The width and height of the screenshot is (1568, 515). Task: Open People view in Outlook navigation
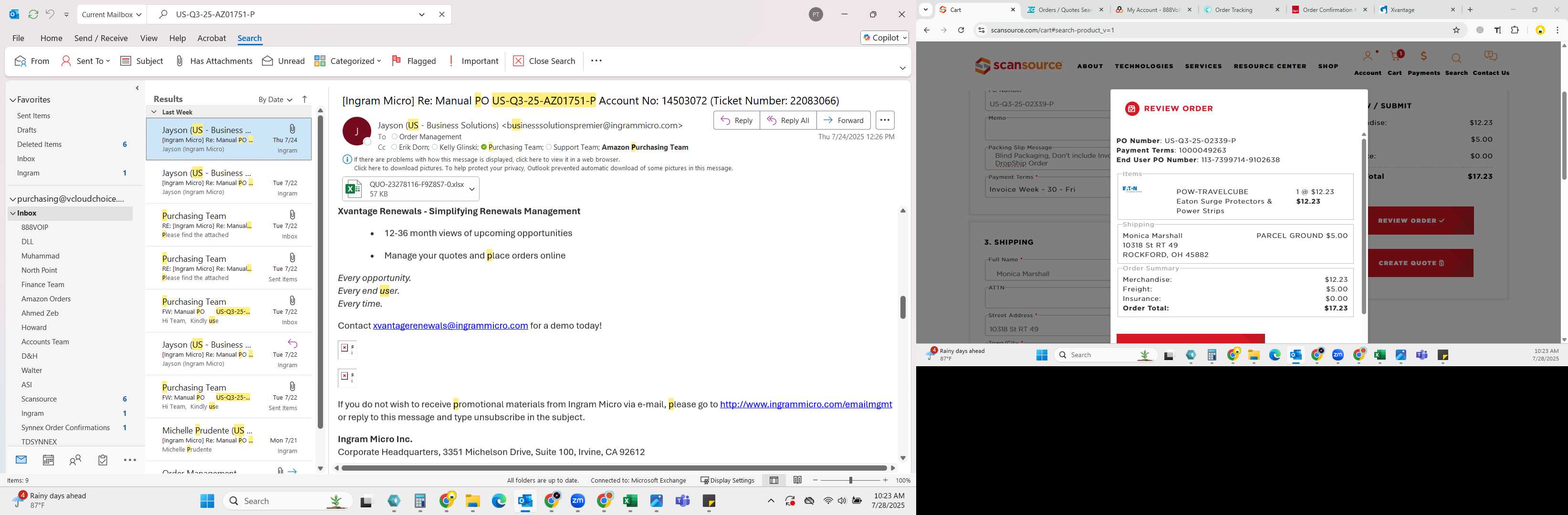pos(75,460)
